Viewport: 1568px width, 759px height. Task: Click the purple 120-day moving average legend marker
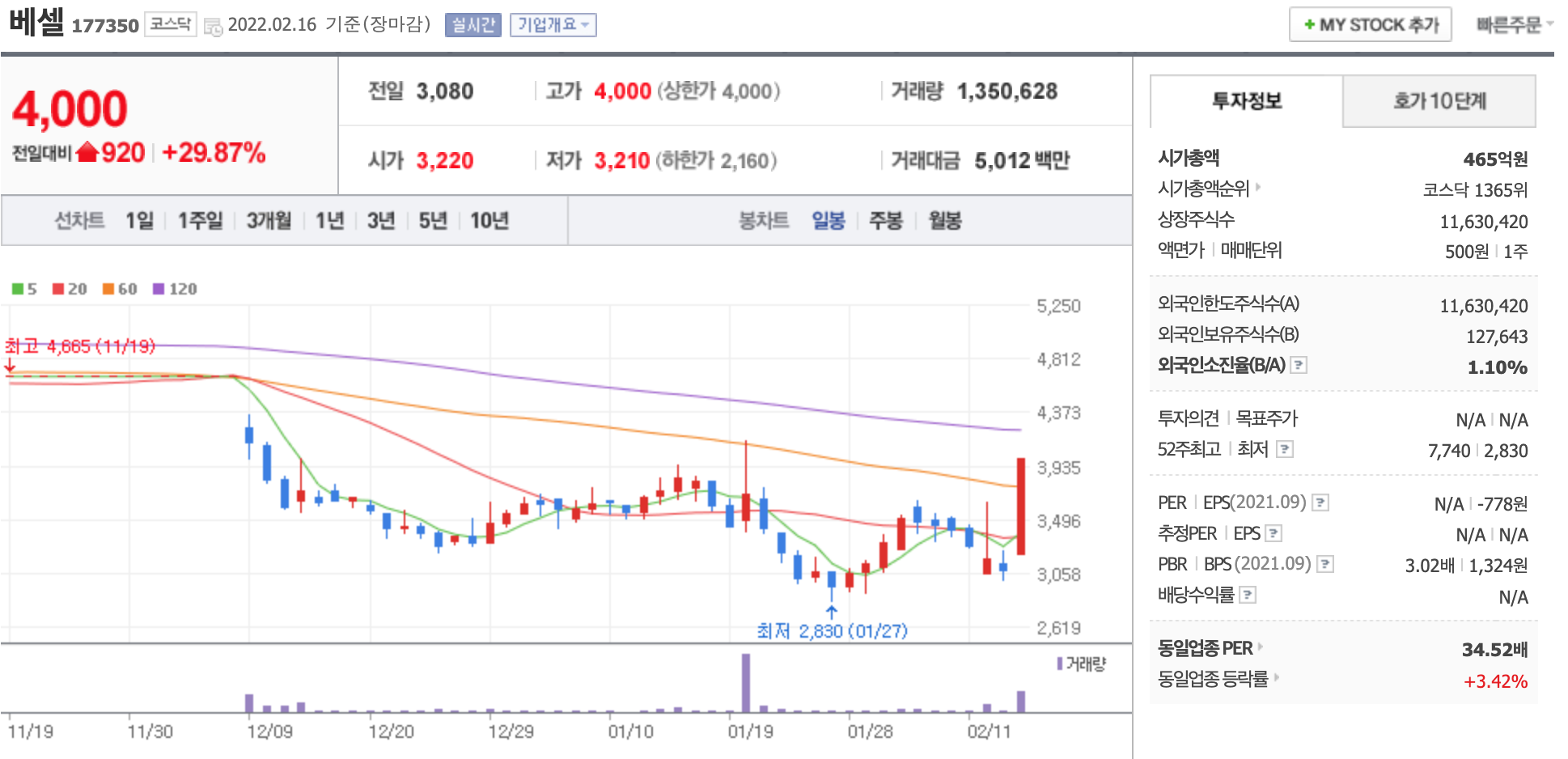point(159,289)
